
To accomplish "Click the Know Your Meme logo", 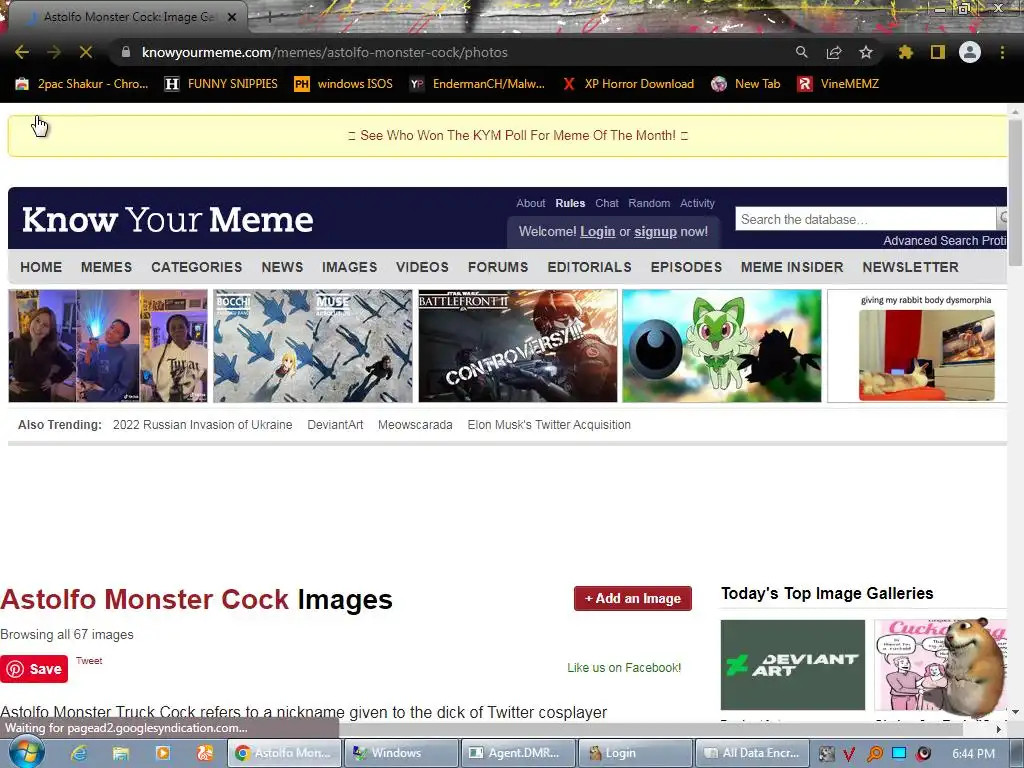I will click(168, 219).
